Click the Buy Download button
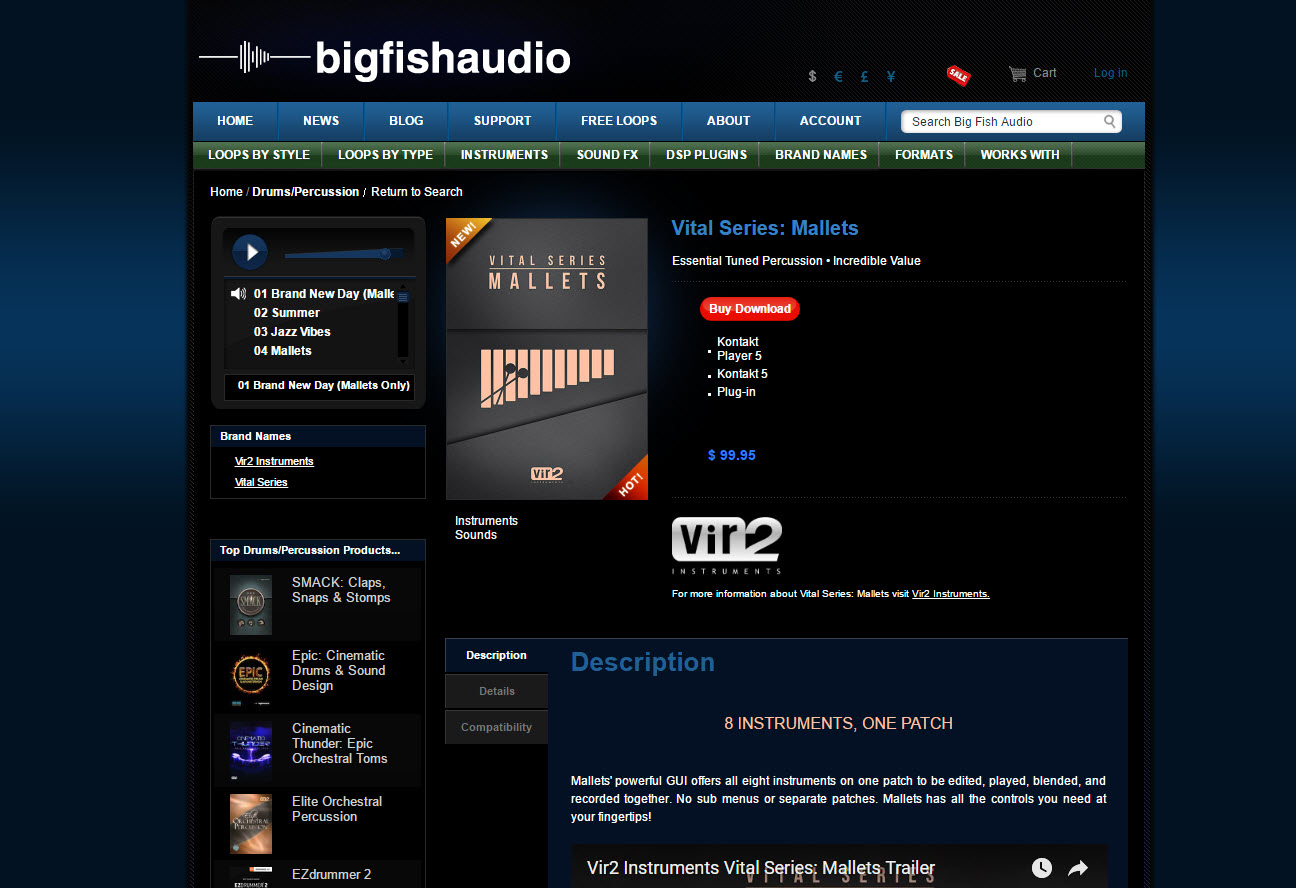Image resolution: width=1296 pixels, height=888 pixels. coord(750,309)
